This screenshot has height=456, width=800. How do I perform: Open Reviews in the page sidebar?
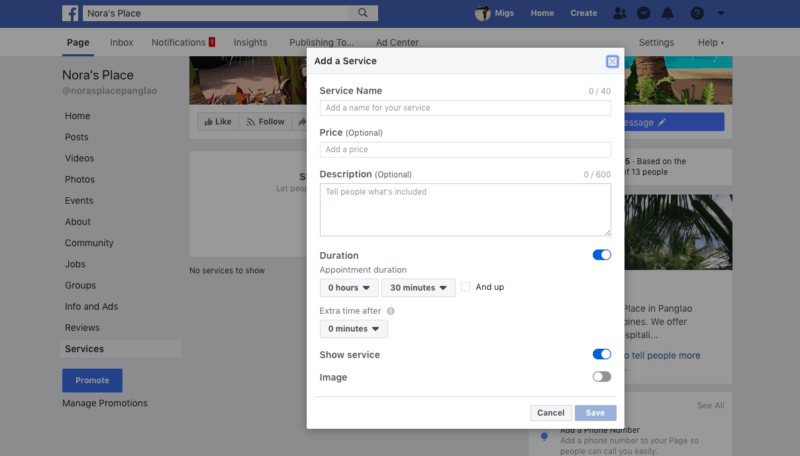pos(82,327)
